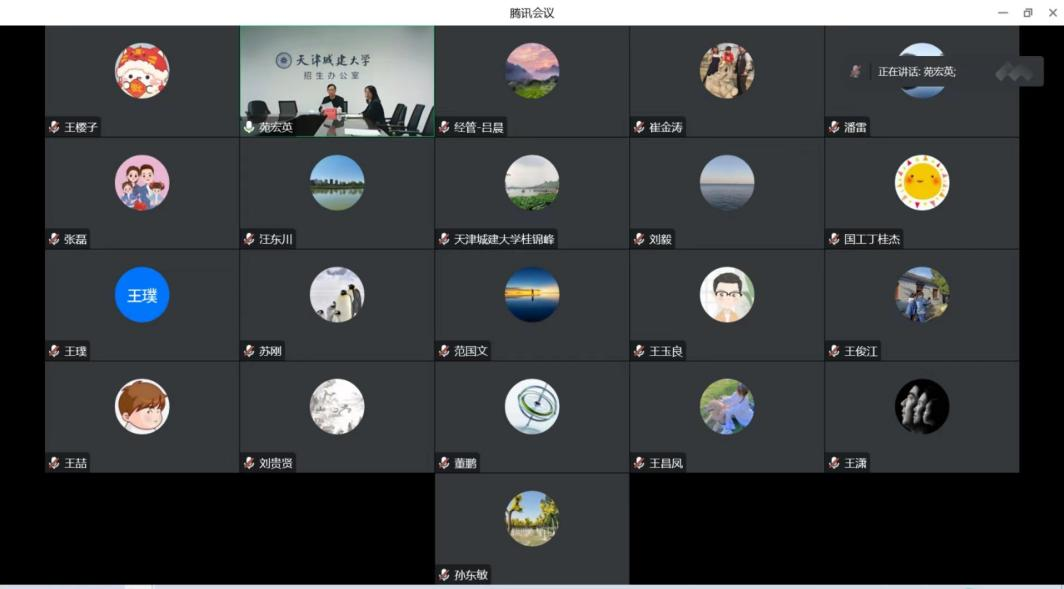The width and height of the screenshot is (1064, 589).
Task: Click the muted mic icon beside 王昌凤
Action: point(639,463)
